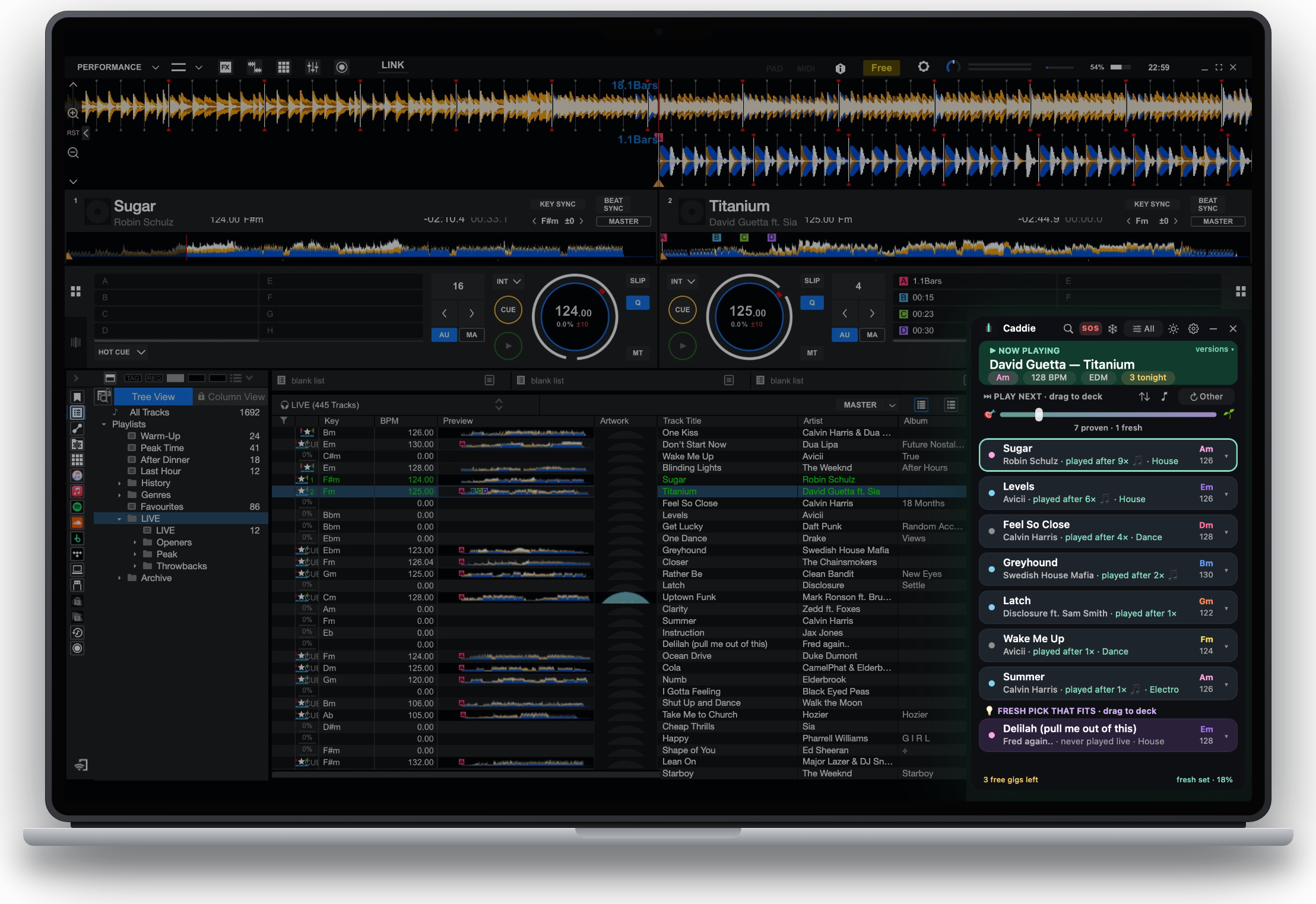Click the proven-to-fresh slider handle in Caddie
Viewport: 1316px width, 904px height.
tap(1039, 414)
